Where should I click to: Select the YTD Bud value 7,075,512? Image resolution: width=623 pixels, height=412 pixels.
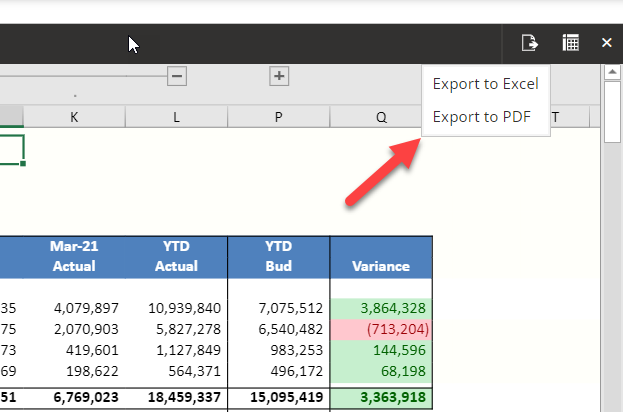coord(279,308)
